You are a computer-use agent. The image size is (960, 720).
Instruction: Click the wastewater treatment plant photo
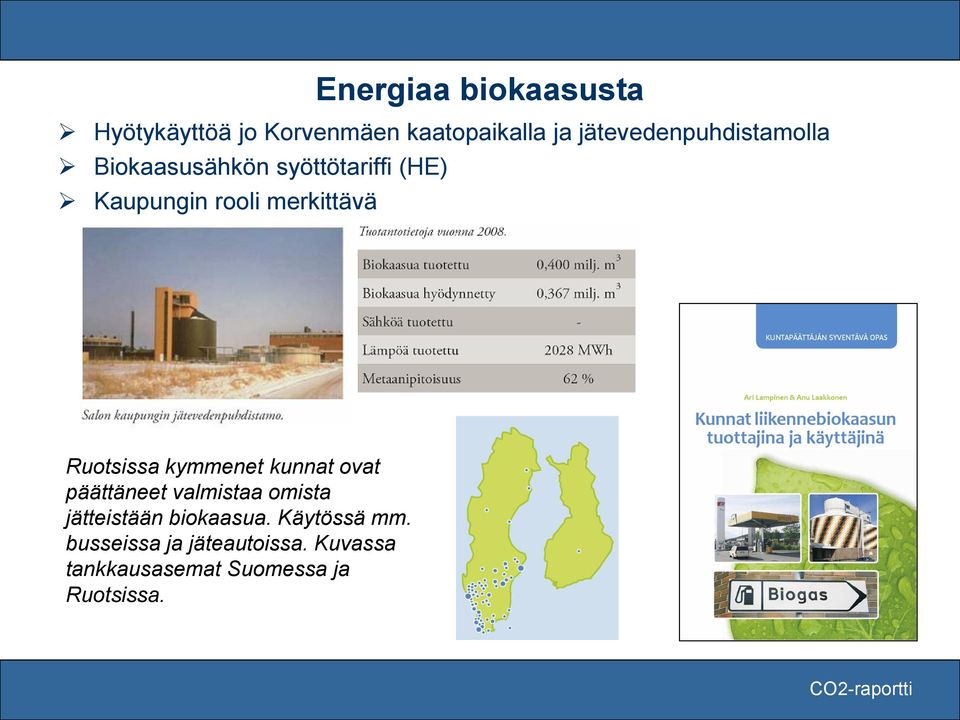tap(212, 313)
